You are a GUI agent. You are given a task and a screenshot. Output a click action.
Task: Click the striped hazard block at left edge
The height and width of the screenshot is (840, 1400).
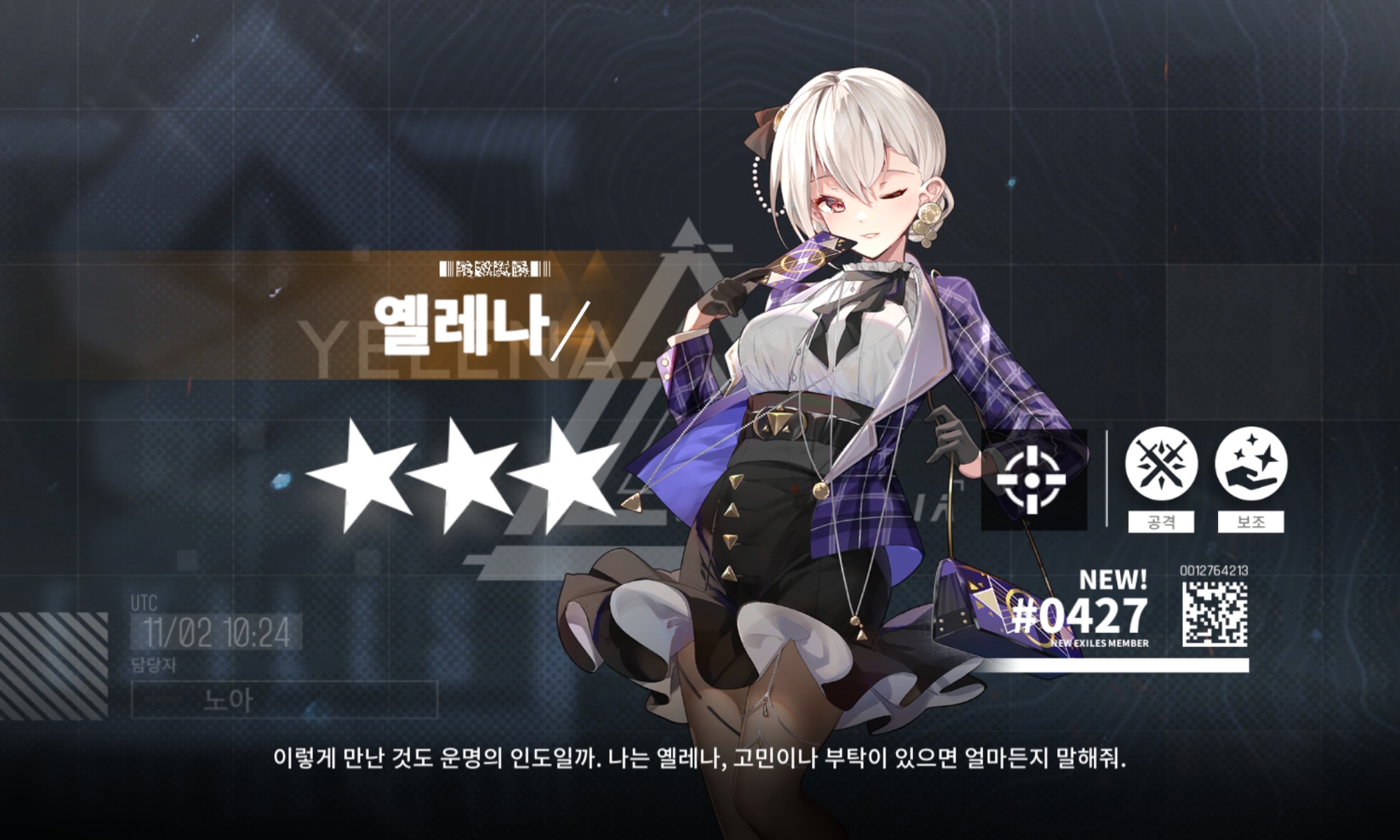pyautogui.click(x=54, y=665)
